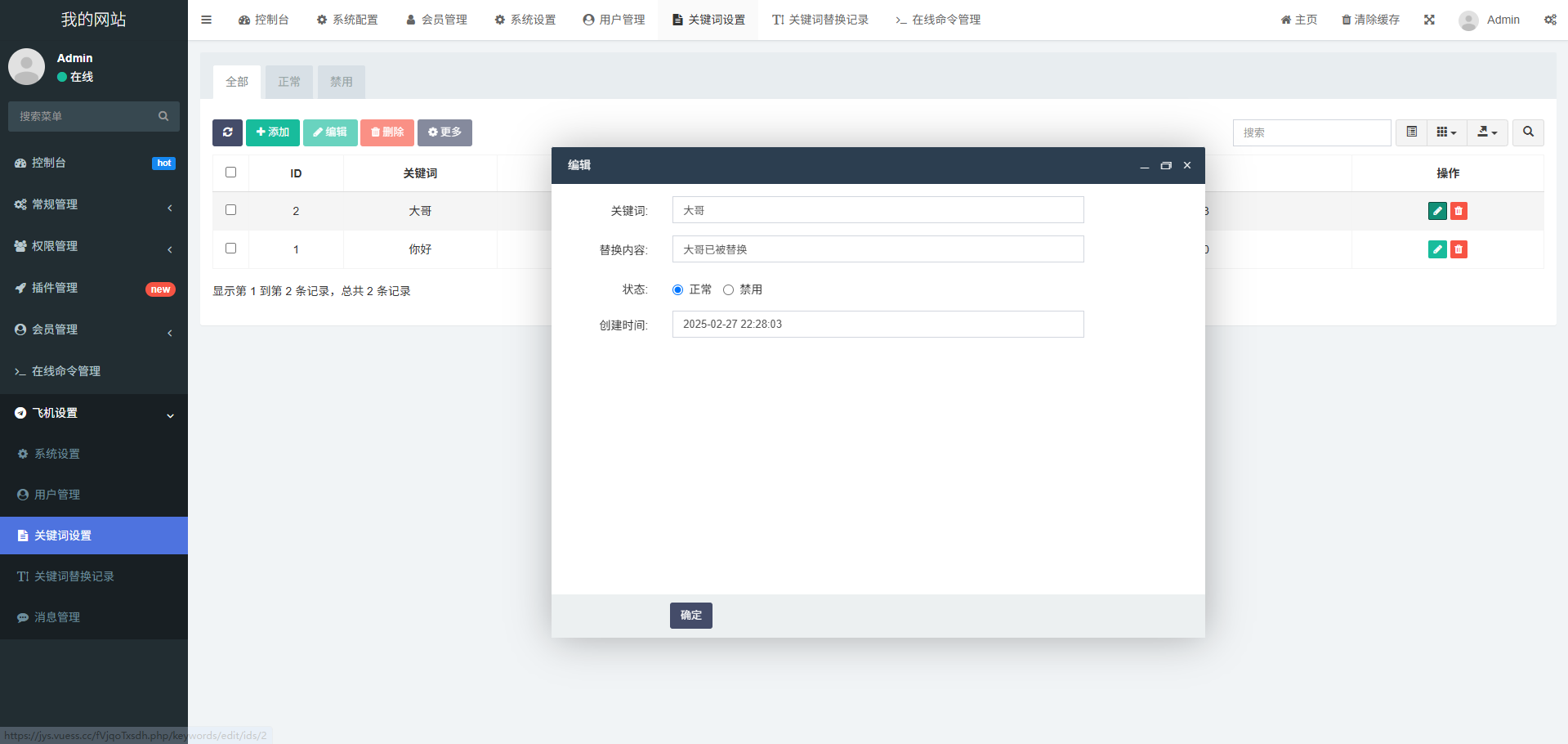The image size is (1568, 744).
Task: Switch to the 全部 tab
Action: pos(237,82)
